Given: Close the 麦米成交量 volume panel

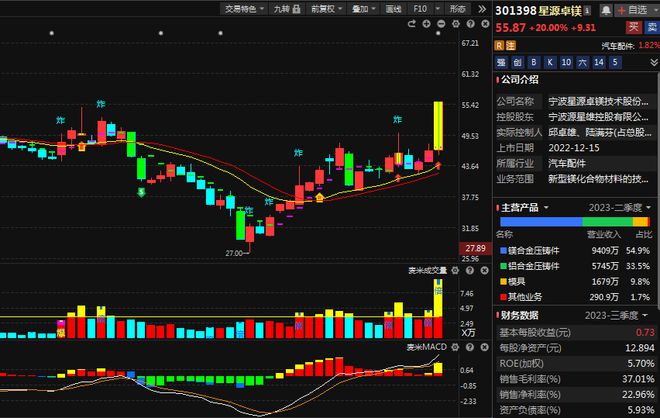Looking at the screenshot, I should tap(484, 270).
